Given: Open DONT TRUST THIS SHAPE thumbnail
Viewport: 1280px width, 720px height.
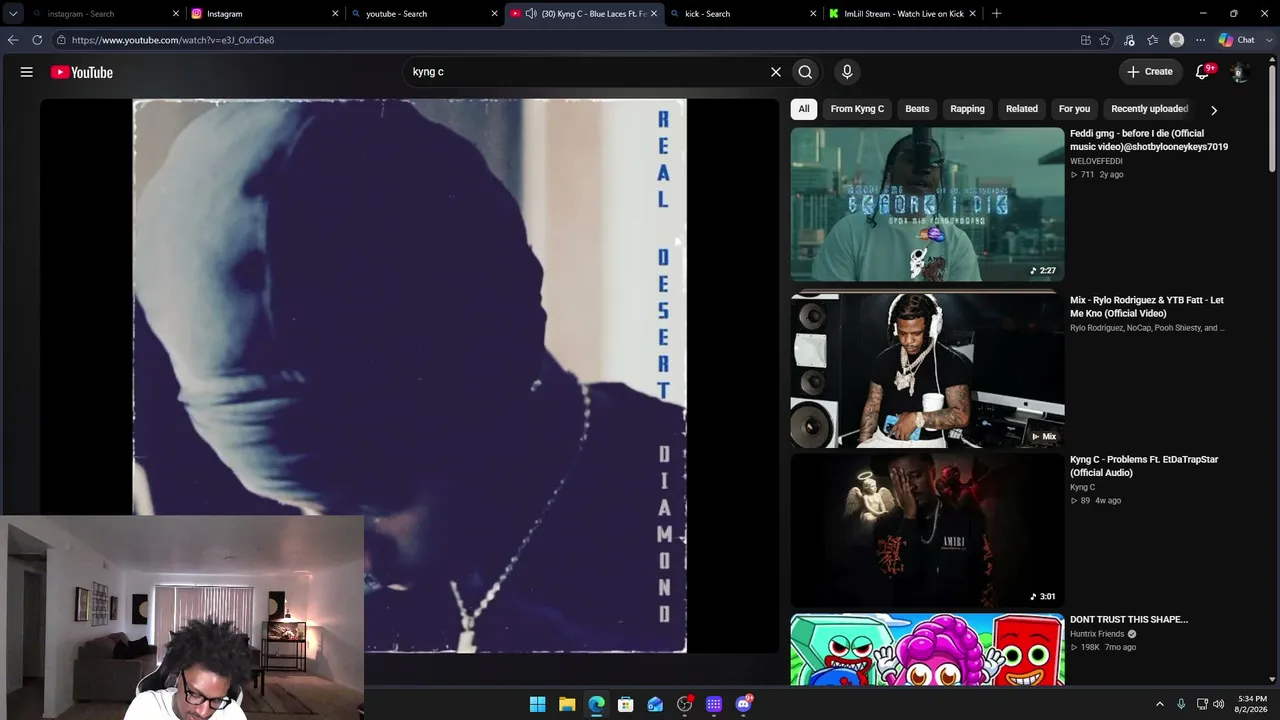Looking at the screenshot, I should coord(927,650).
